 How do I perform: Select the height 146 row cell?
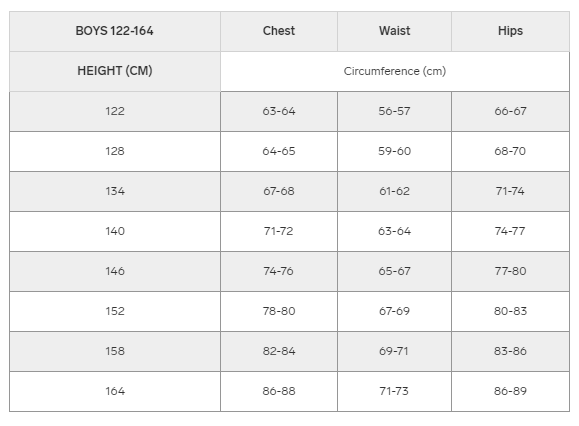[115, 271]
